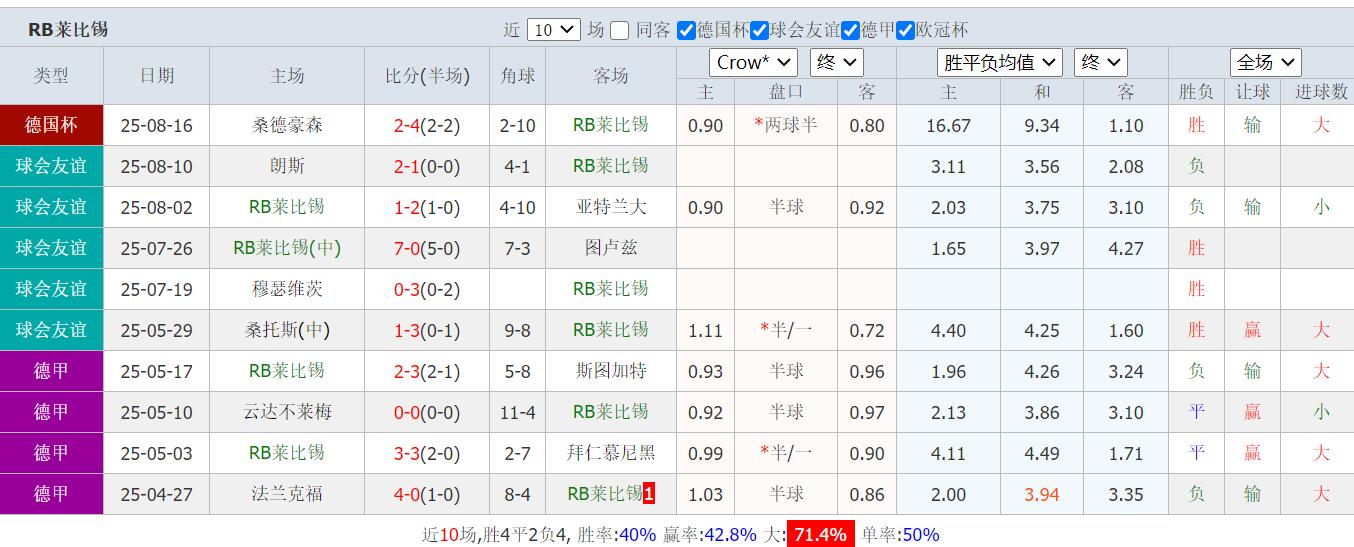Disable the 德甲 league checkbox
The height and width of the screenshot is (547, 1354).
tap(851, 30)
